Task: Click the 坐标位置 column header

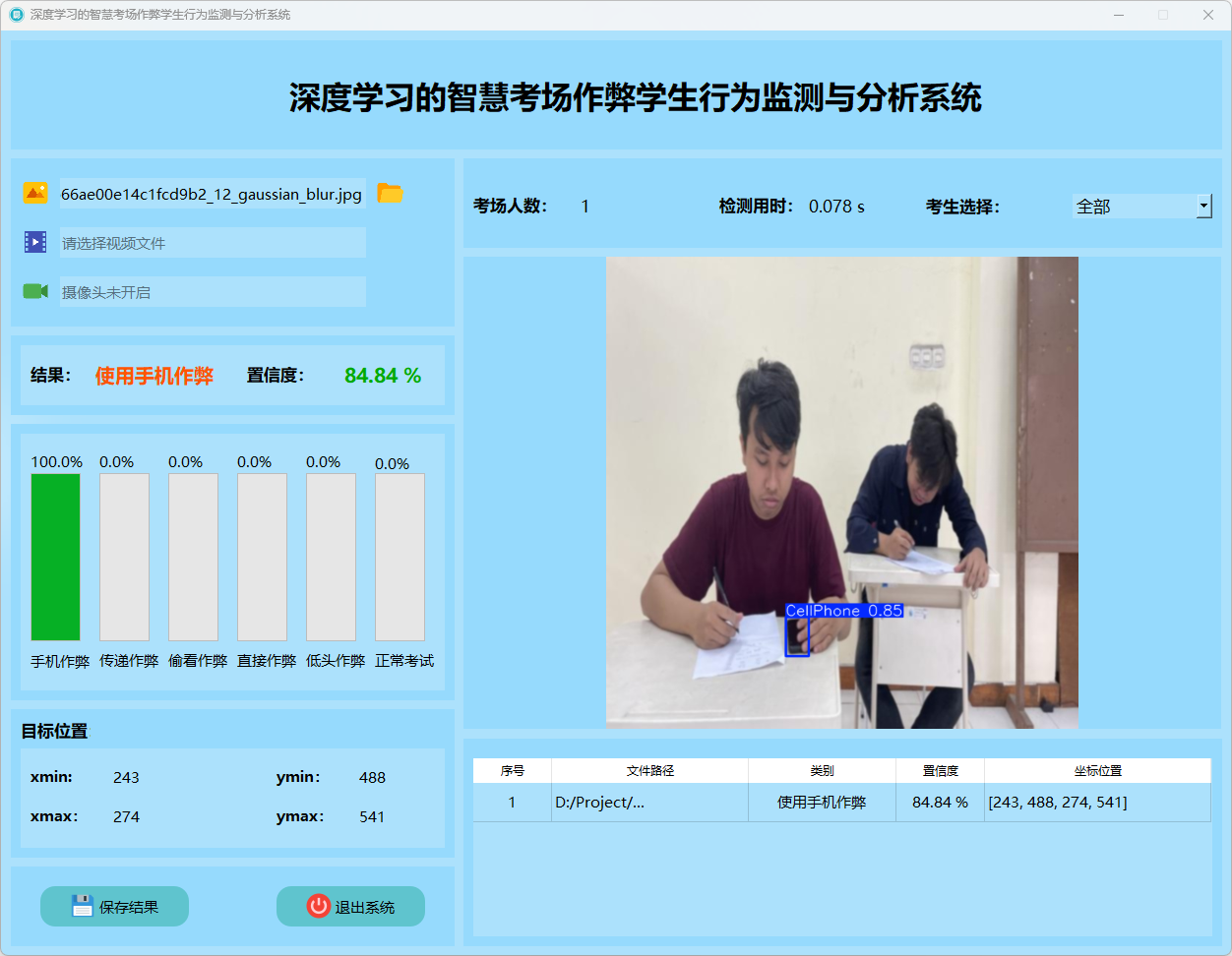Action: 1097,771
